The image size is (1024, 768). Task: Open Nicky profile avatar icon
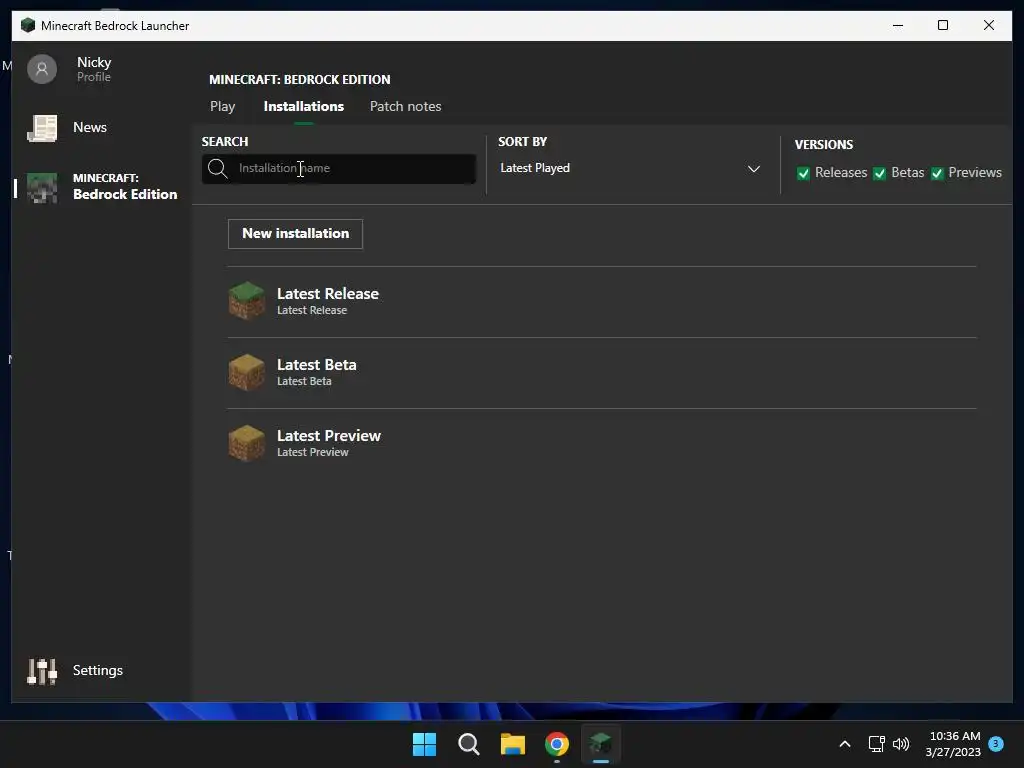click(42, 69)
